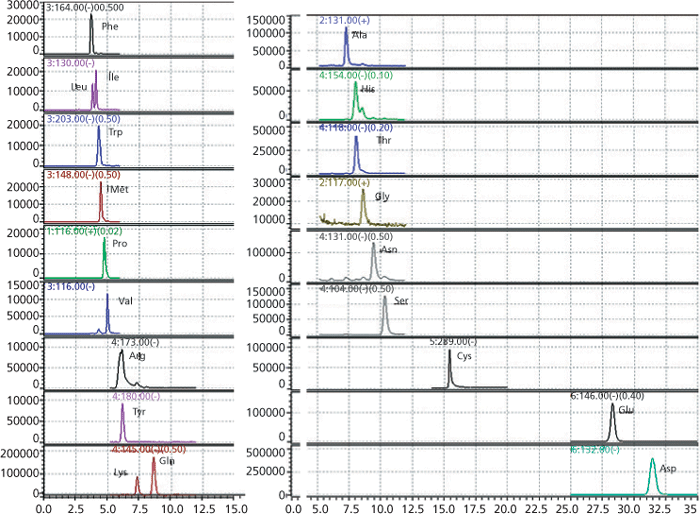Click the Cys peak label

pyautogui.click(x=464, y=356)
